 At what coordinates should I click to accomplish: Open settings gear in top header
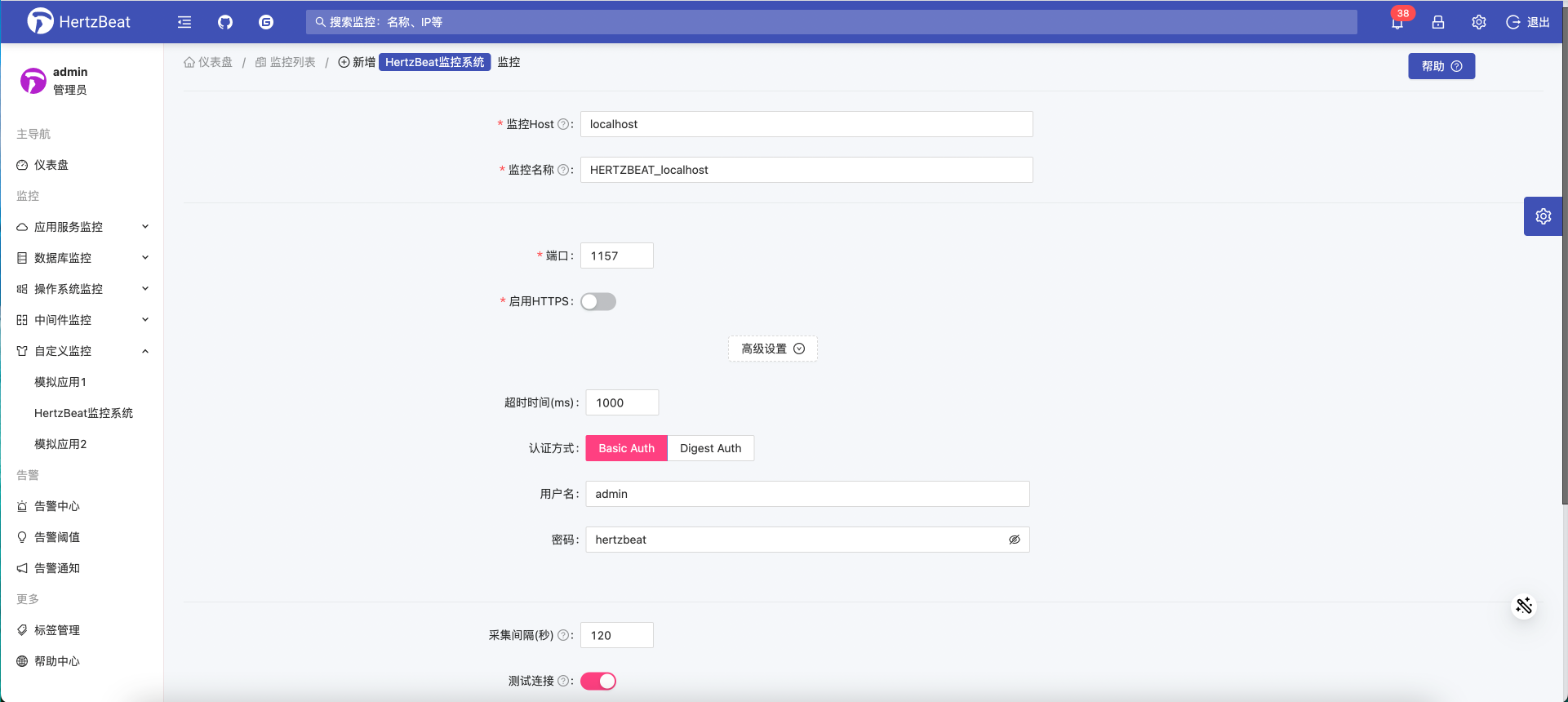[x=1479, y=22]
